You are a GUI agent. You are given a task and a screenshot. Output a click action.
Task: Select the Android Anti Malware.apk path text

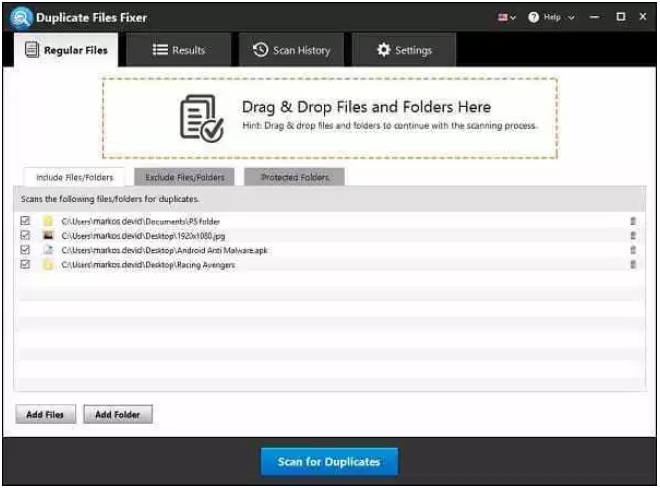(x=165, y=251)
